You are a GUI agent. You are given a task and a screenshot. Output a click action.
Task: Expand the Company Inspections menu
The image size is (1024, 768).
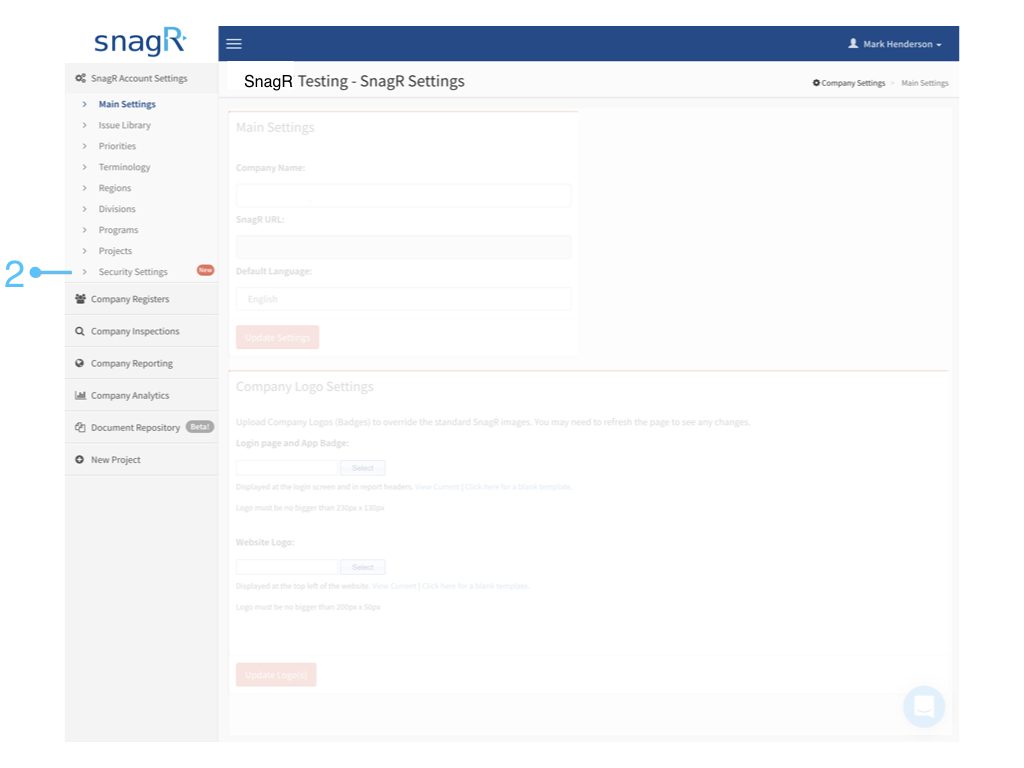(141, 330)
